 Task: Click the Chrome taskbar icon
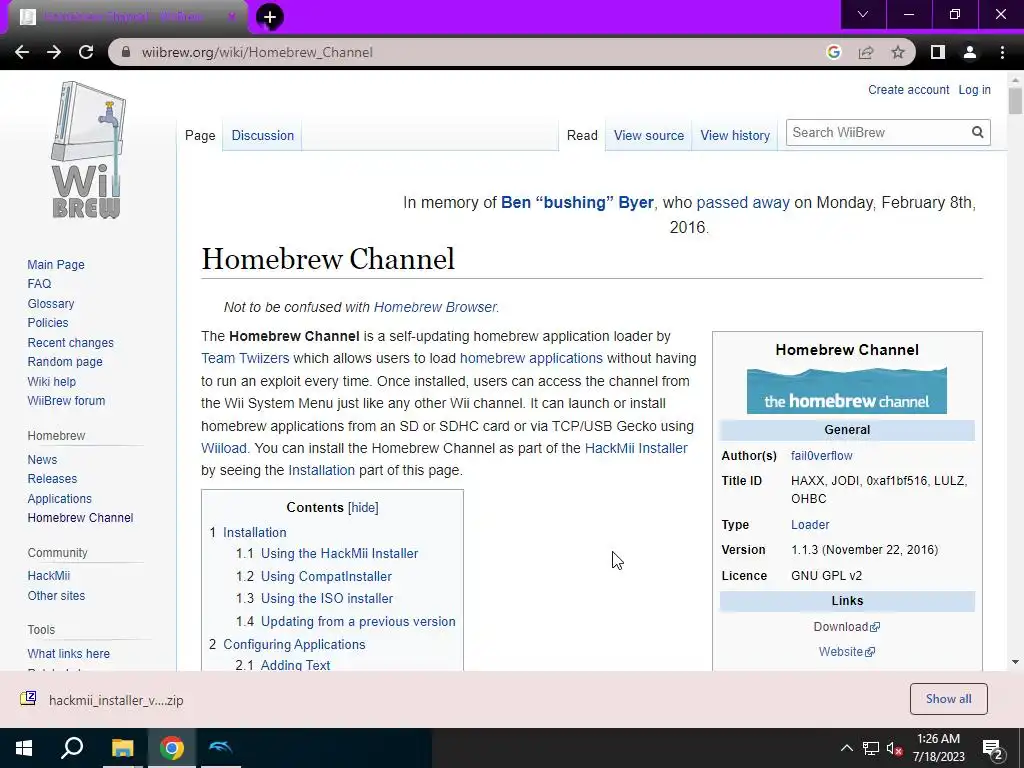(172, 748)
